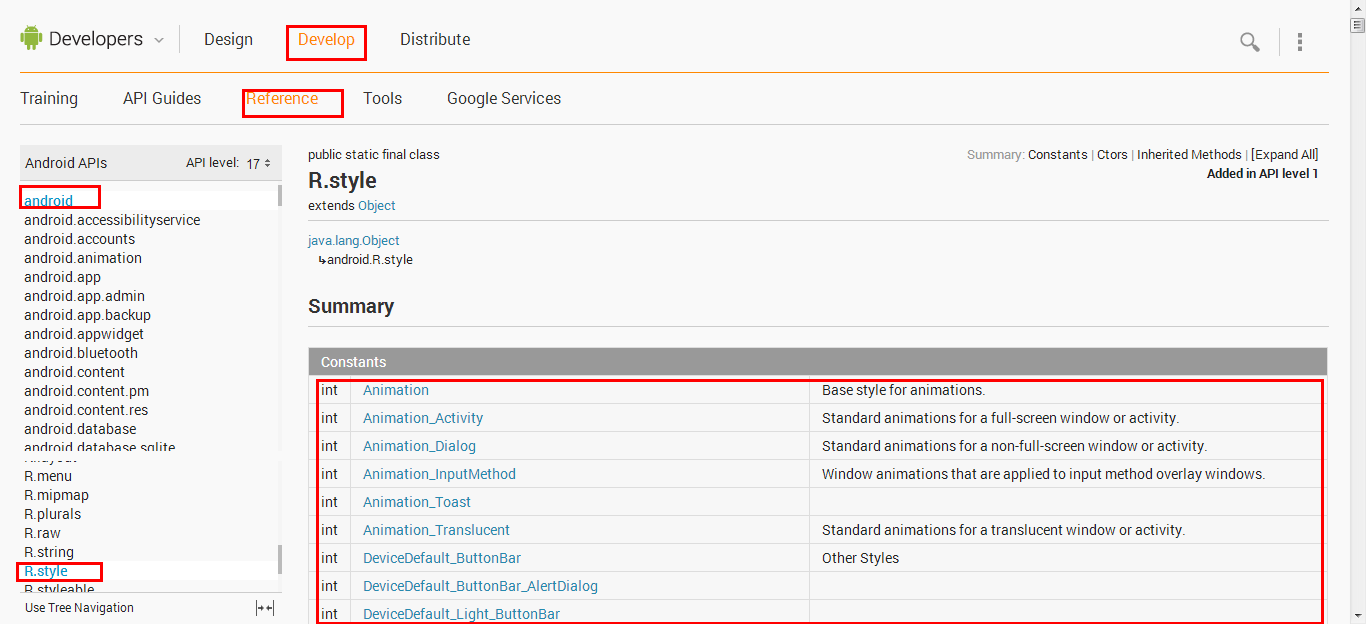
Task: Jump to Ctors in the summary
Action: coord(1112,155)
